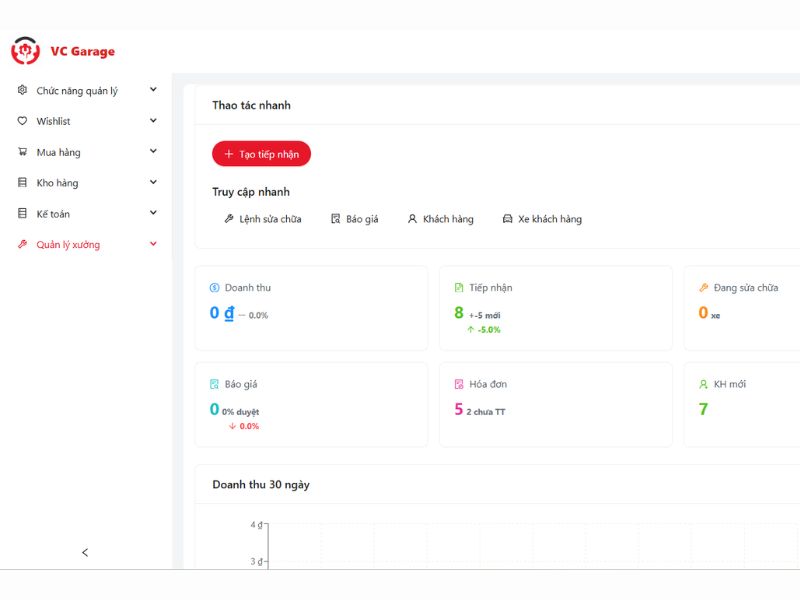Collapse the Quản lý xưởng chevron

153,244
